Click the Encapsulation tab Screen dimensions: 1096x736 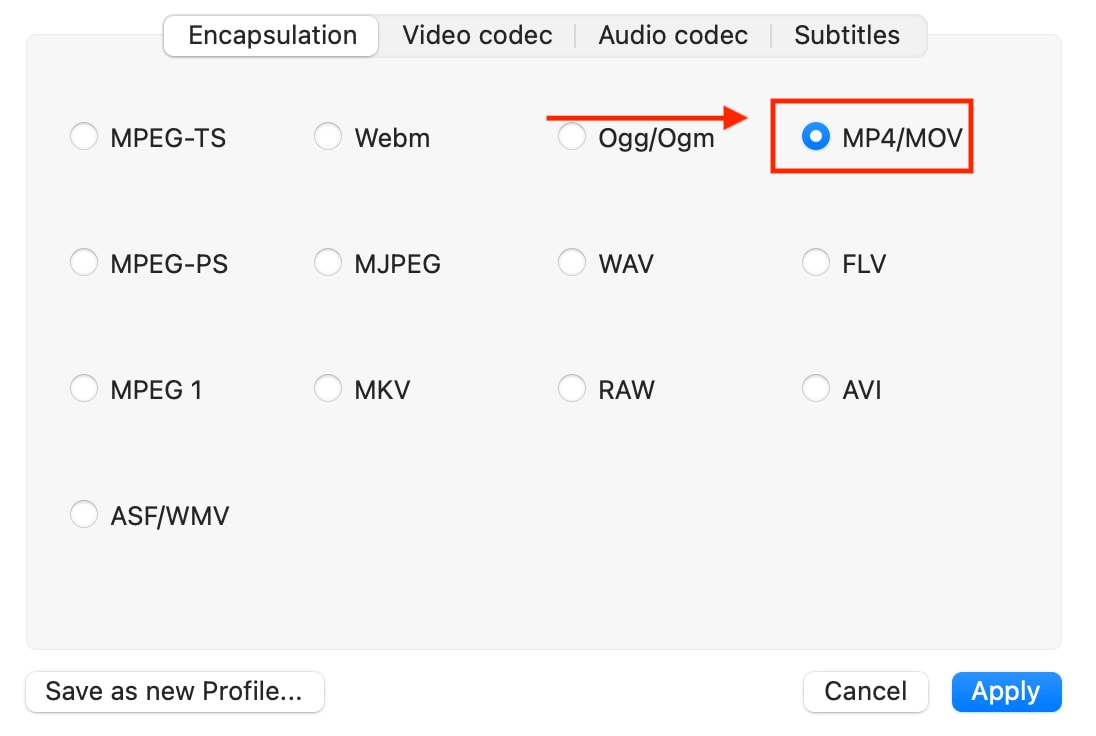coord(272,36)
